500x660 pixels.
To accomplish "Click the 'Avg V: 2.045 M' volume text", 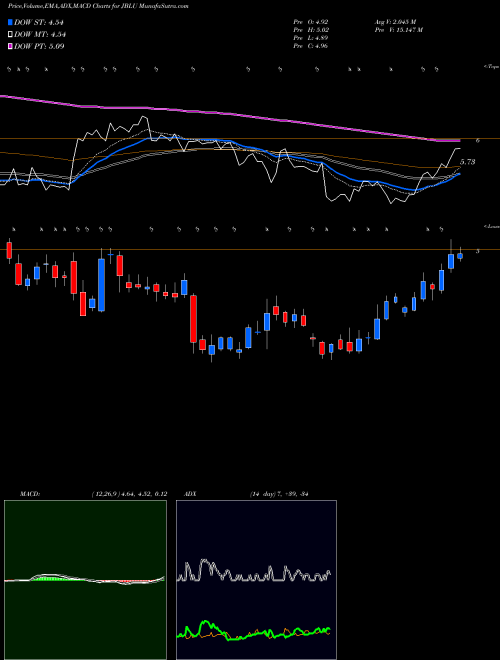I will tap(395, 22).
